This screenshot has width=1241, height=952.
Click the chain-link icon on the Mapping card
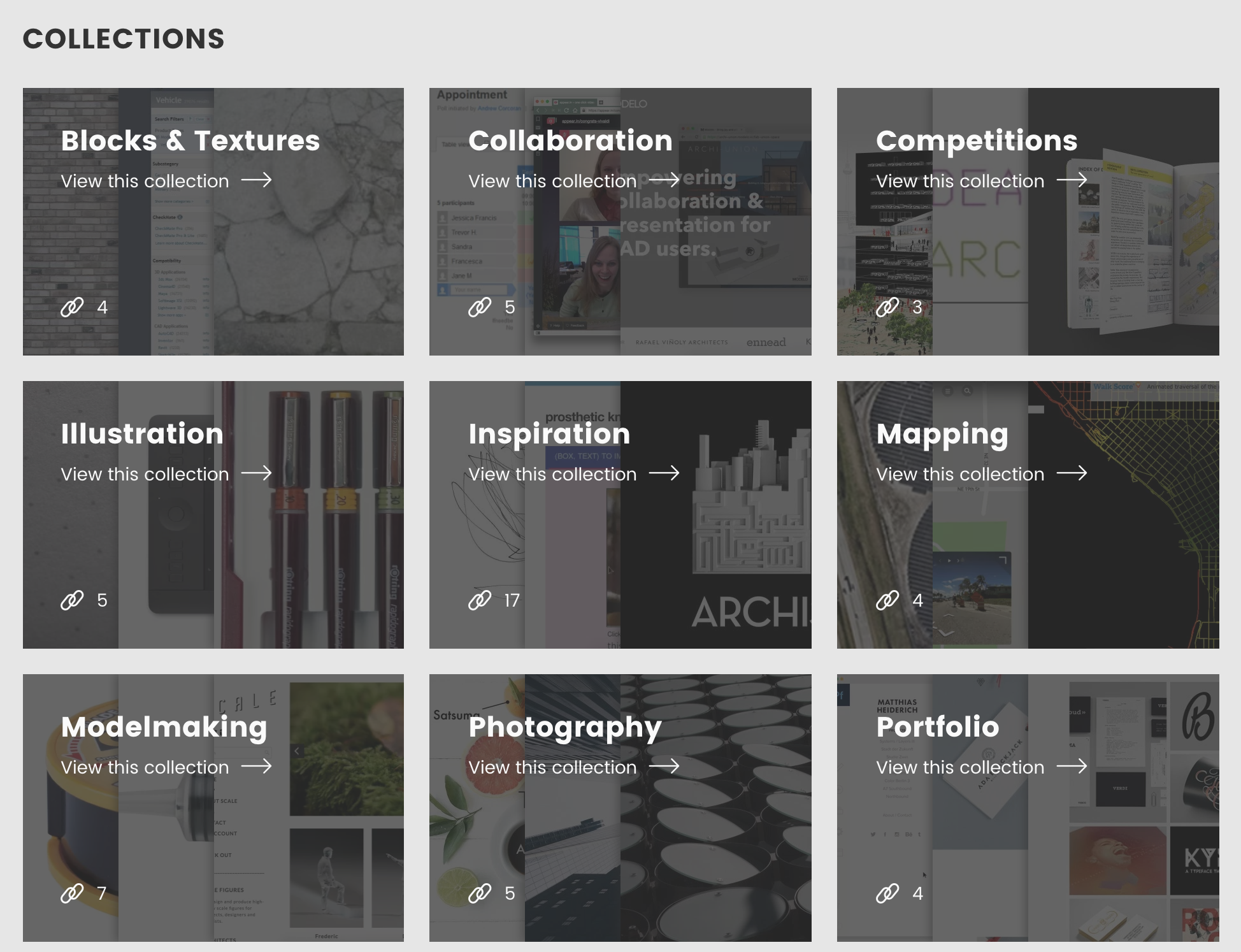(887, 600)
